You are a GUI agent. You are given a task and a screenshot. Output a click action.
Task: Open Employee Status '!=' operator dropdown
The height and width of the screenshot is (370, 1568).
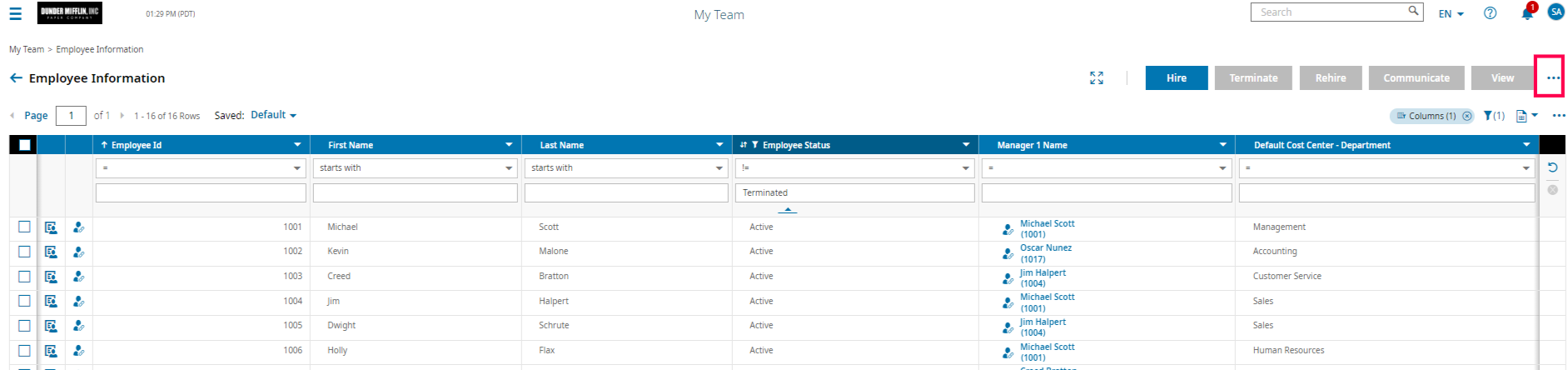click(x=855, y=168)
